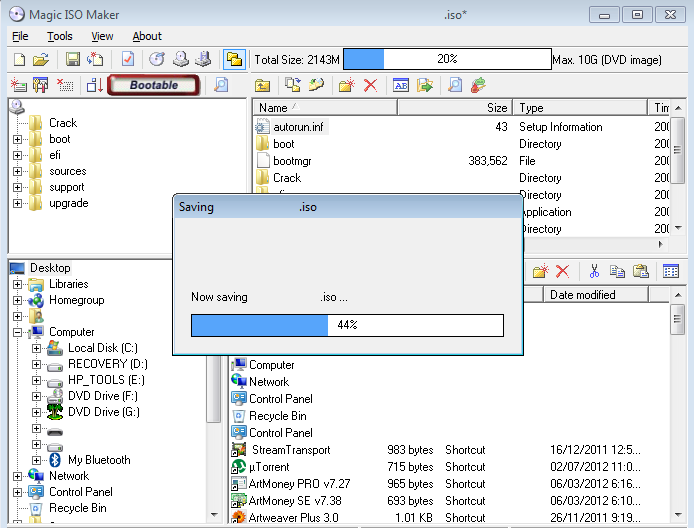Screen dimensions: 694x528
Task: Click the search magnifier in left toolbar
Action: (221, 85)
